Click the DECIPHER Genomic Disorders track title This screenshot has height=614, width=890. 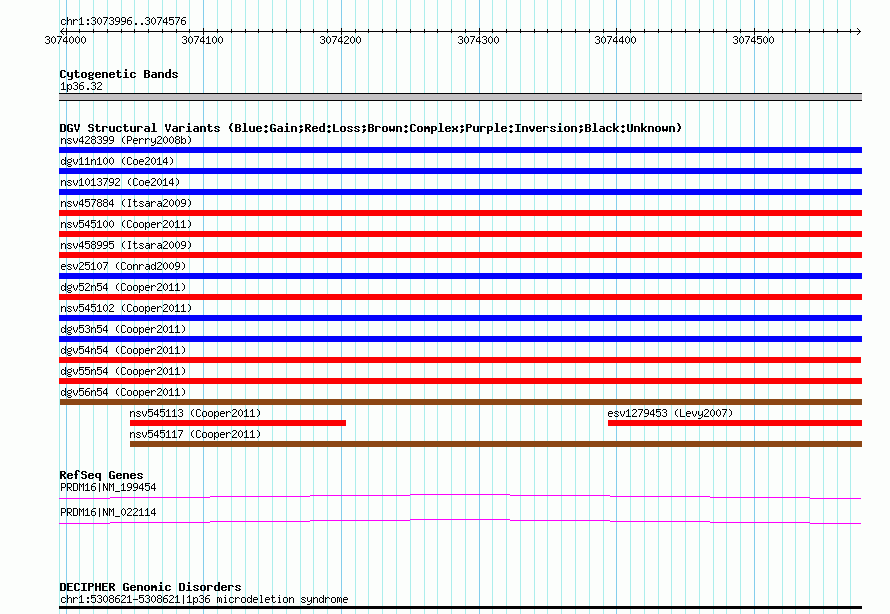[x=150, y=587]
